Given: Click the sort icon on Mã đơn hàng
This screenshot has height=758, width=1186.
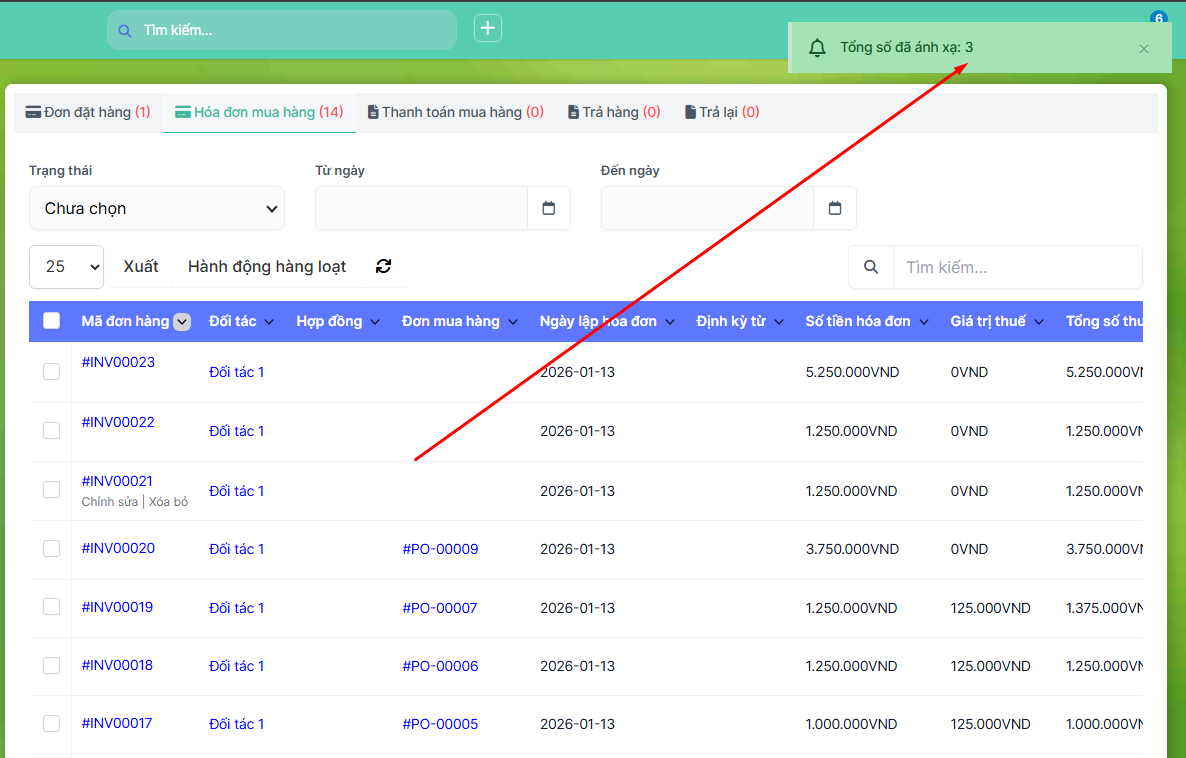Looking at the screenshot, I should coord(182,322).
